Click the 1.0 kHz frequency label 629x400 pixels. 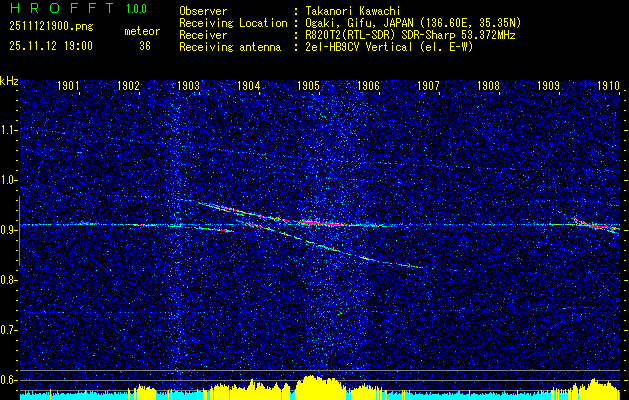(8, 181)
